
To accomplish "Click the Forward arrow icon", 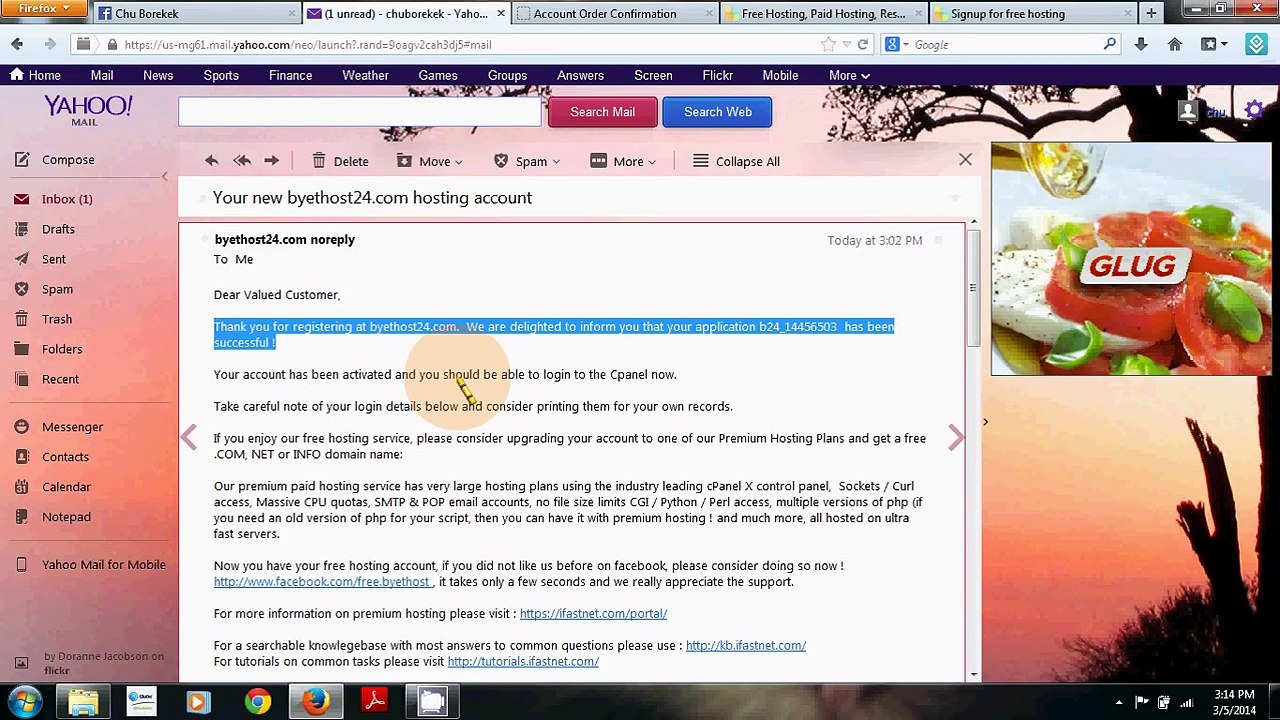I will [x=271, y=161].
